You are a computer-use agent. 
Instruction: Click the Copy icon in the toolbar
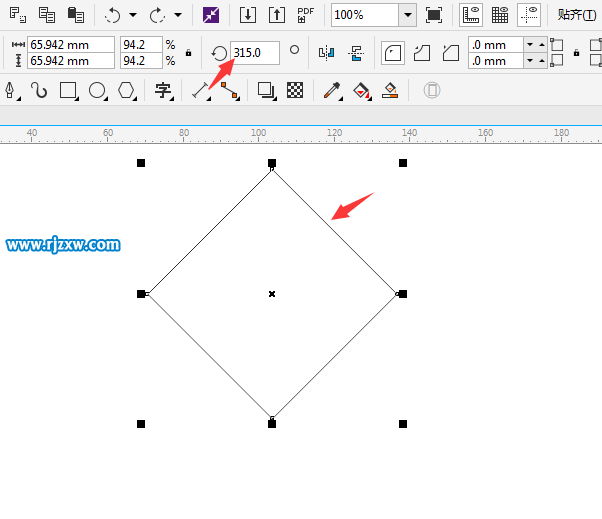click(47, 15)
